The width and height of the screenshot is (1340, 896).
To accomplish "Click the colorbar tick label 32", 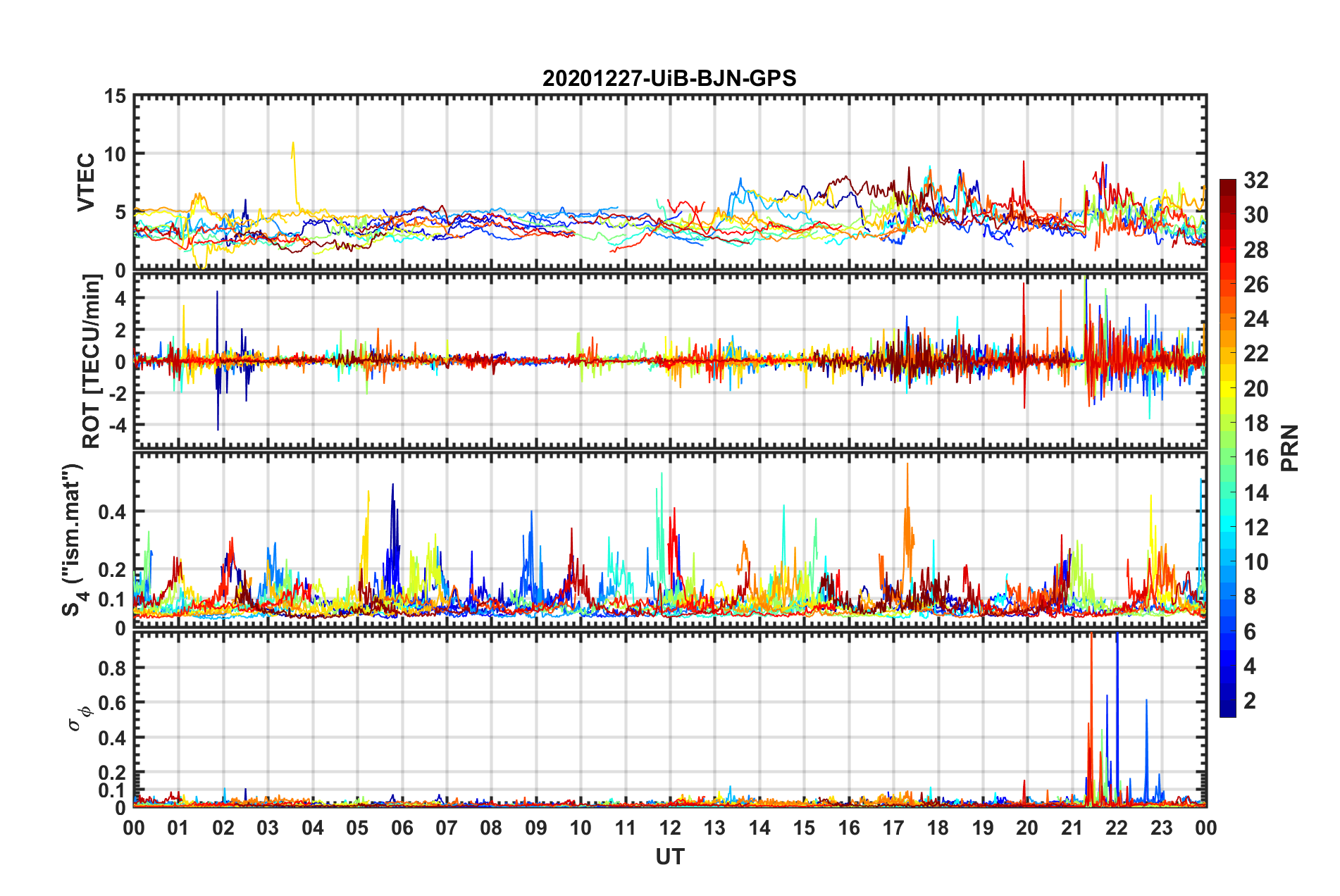I will click(1256, 180).
